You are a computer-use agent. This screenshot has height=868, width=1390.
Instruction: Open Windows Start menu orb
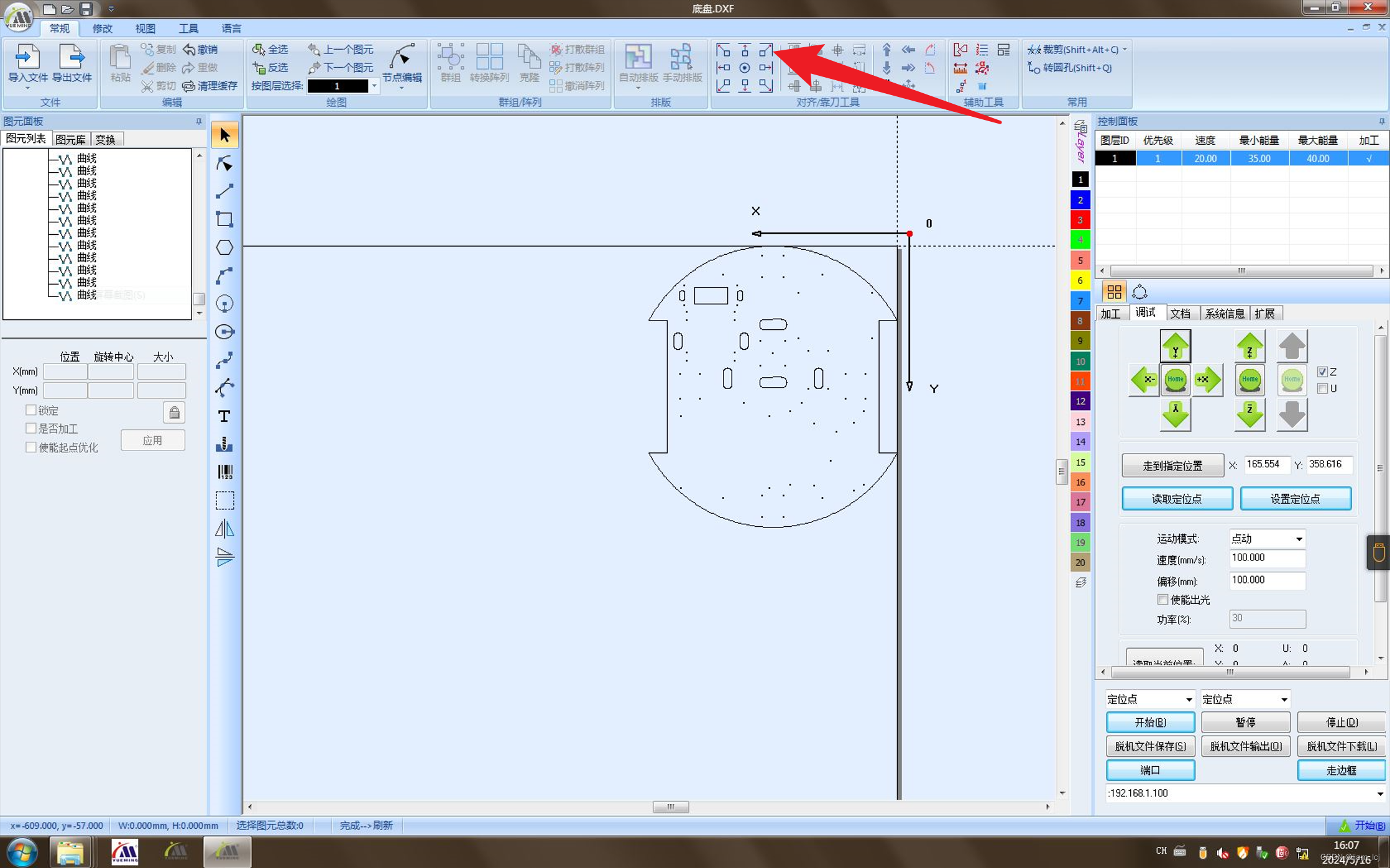(x=22, y=851)
